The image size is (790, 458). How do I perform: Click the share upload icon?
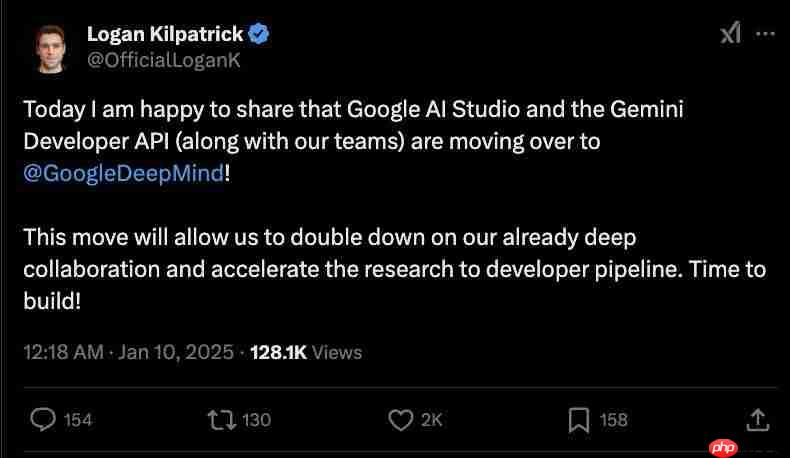(757, 419)
